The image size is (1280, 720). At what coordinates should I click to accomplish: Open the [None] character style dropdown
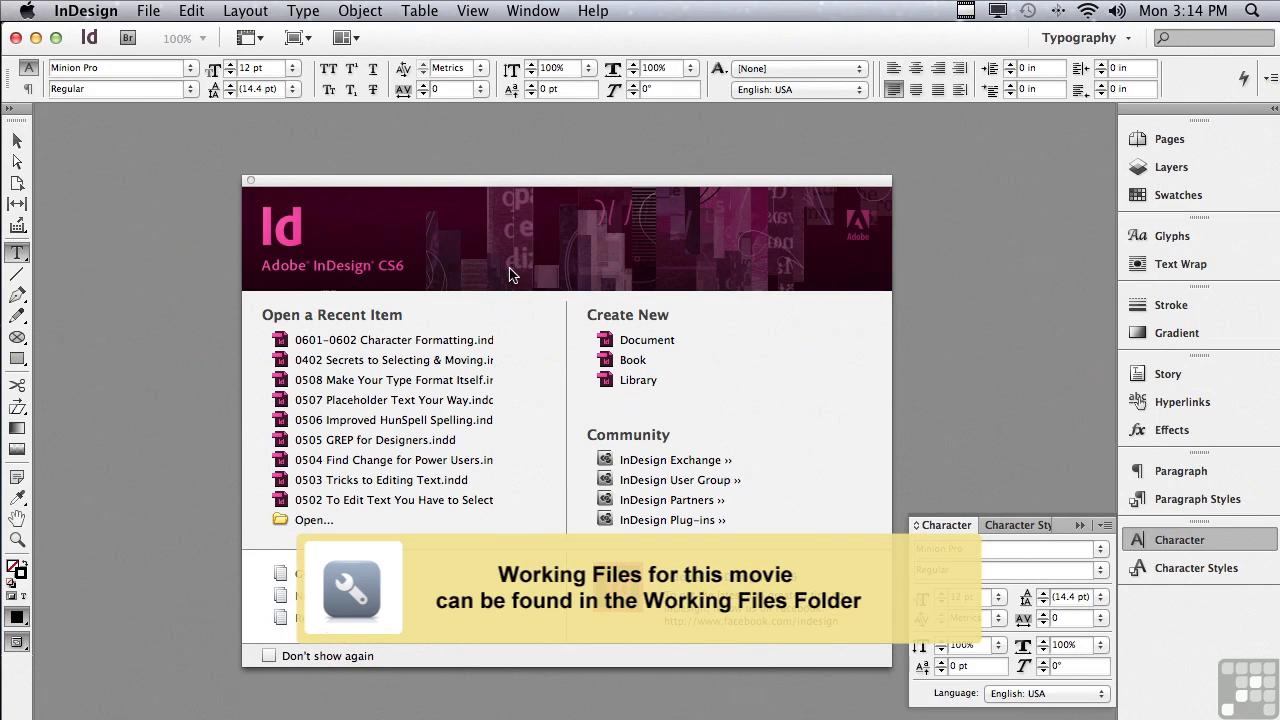pyautogui.click(x=800, y=69)
